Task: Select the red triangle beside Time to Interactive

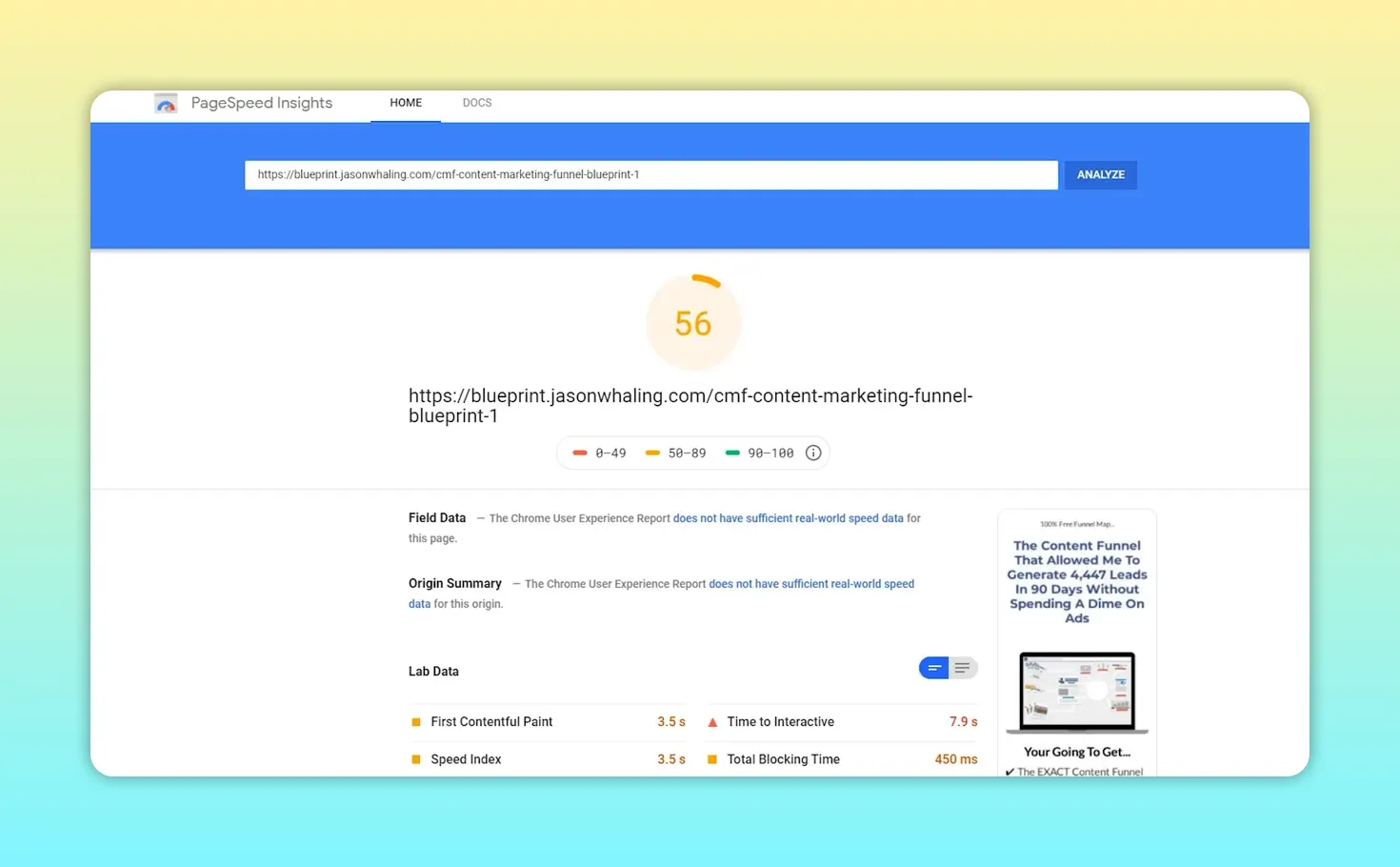Action: click(x=712, y=722)
